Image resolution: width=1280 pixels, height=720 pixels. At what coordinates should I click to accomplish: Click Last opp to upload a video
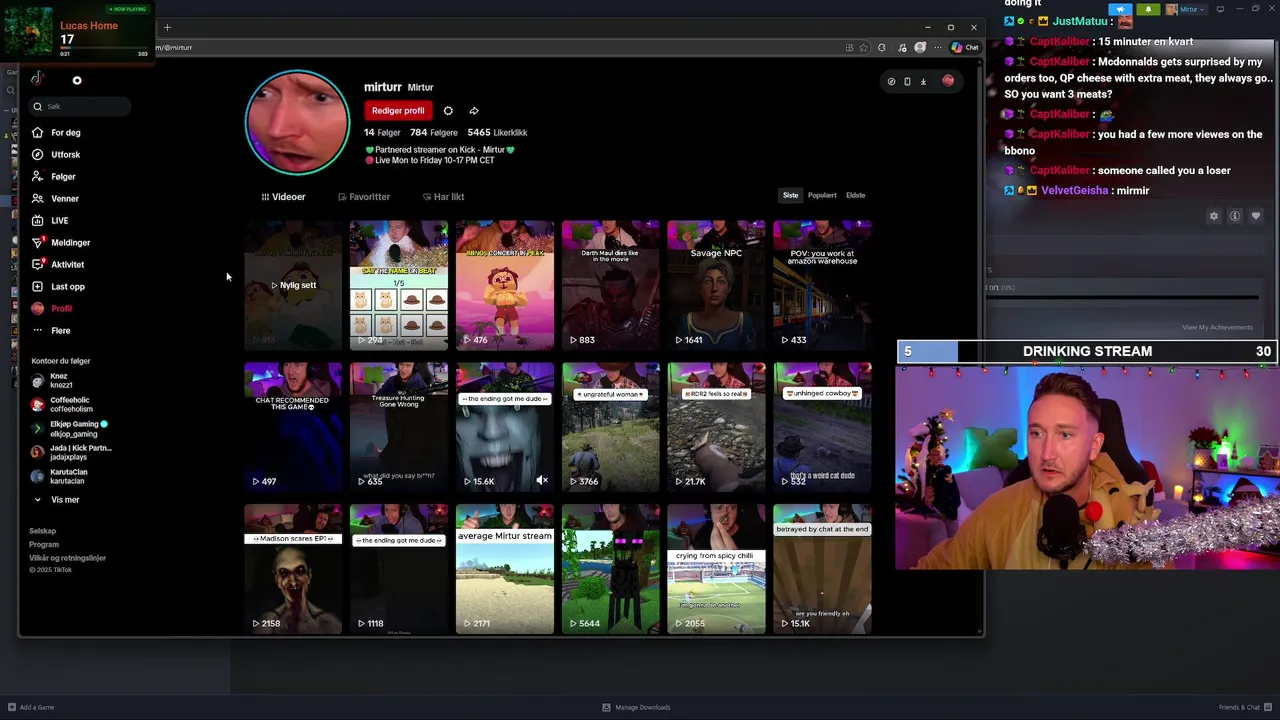58,287
